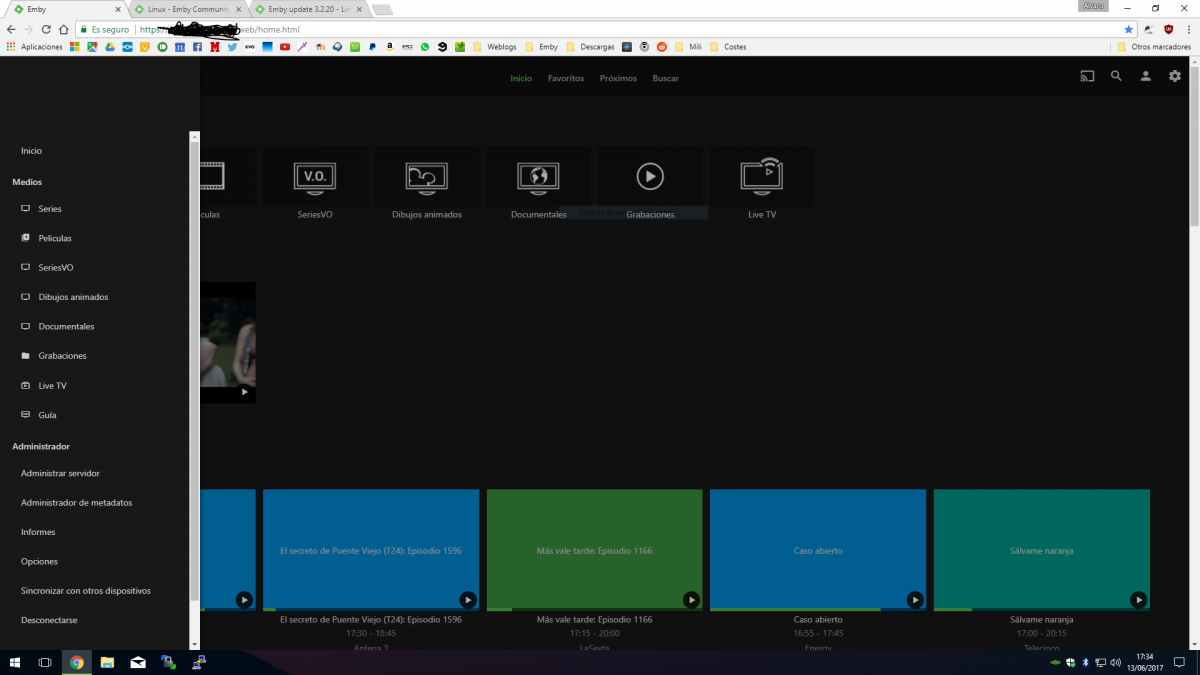This screenshot has width=1200, height=675.
Task: Open the settings gear icon
Action: pos(1175,76)
